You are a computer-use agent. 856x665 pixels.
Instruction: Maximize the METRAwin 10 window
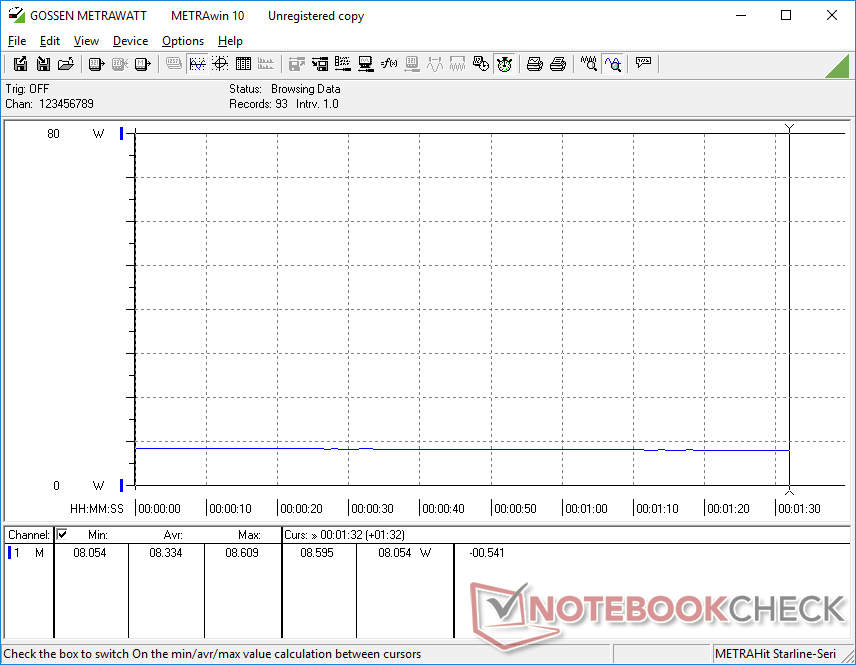(786, 15)
